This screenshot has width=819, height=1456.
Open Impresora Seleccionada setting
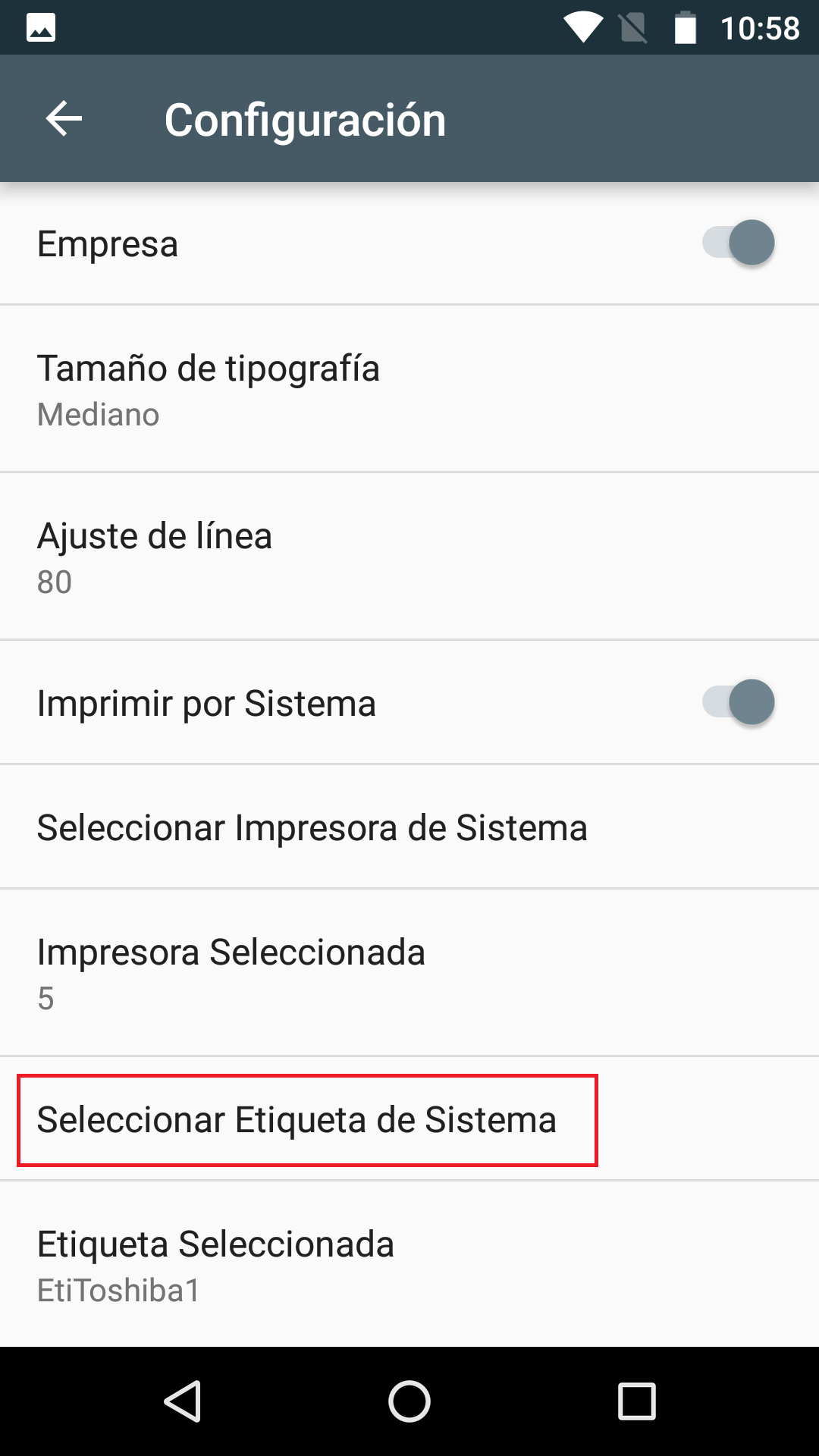pyautogui.click(x=231, y=972)
